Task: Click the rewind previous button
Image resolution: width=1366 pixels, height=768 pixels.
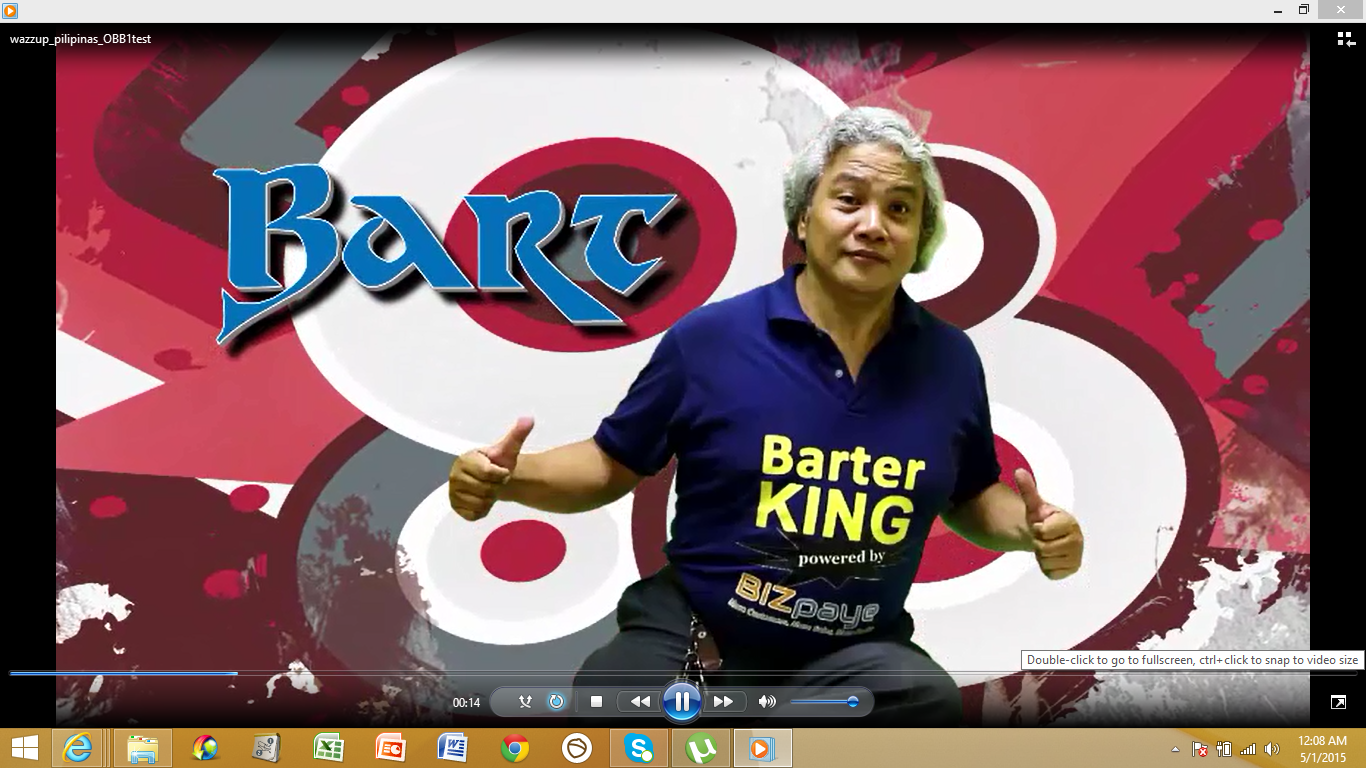Action: (x=639, y=702)
